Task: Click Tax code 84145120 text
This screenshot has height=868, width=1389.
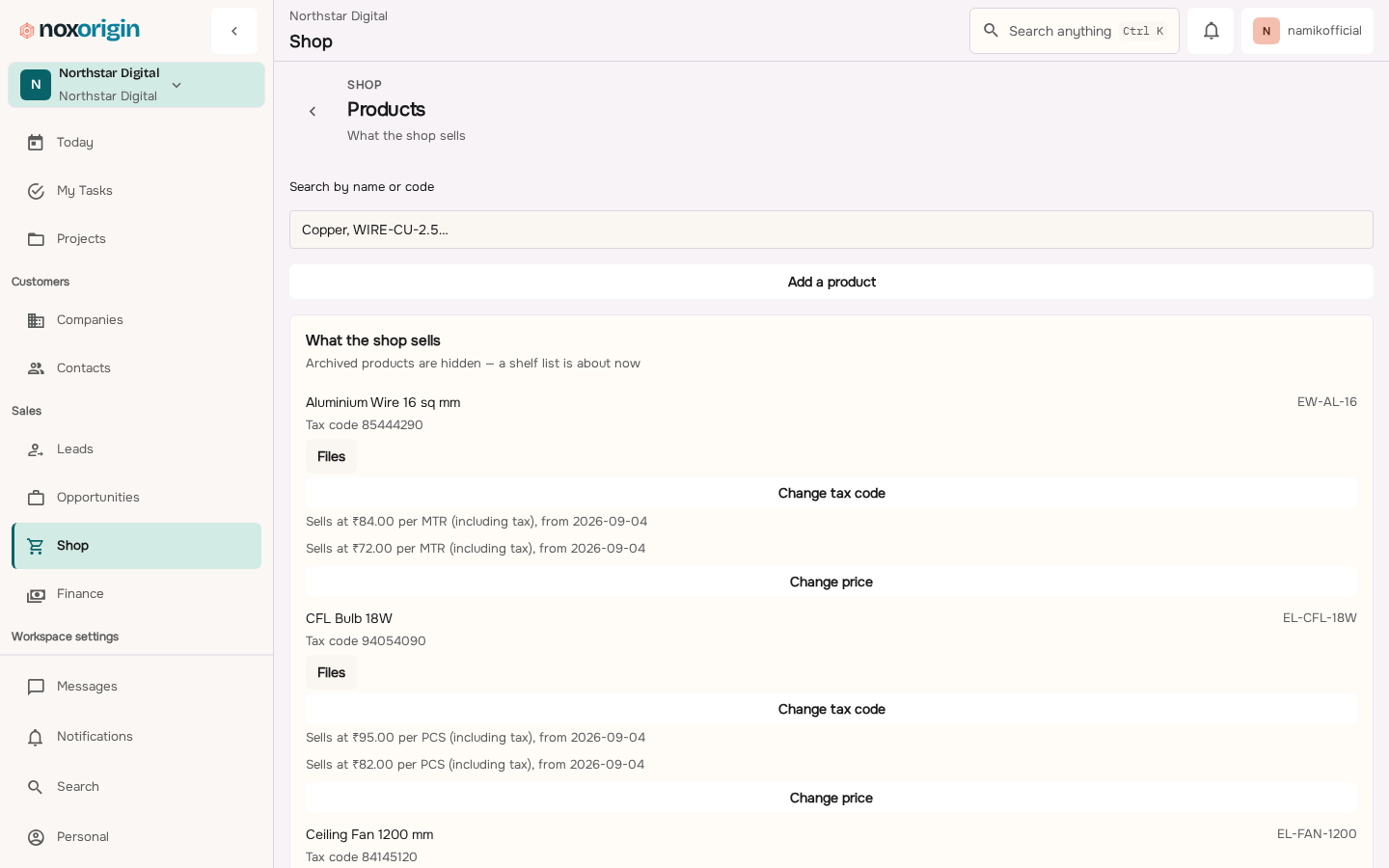Action: [x=362, y=857]
